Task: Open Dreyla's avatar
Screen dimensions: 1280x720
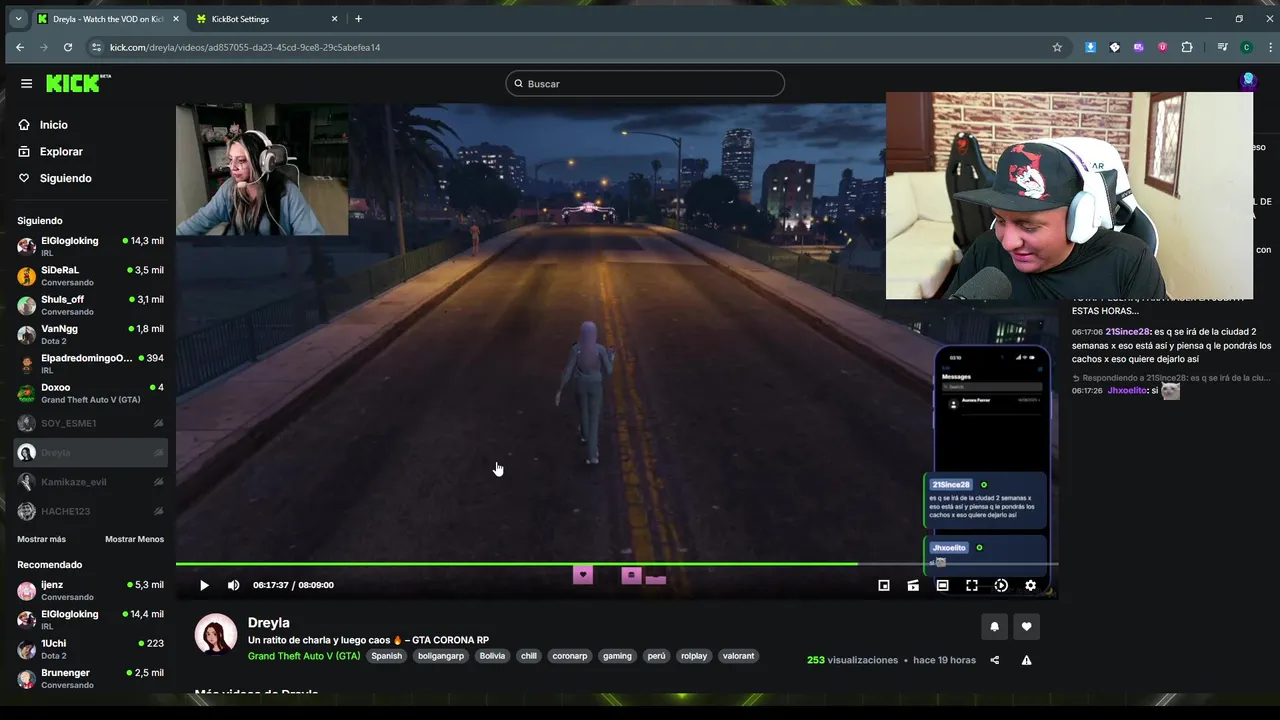Action: 215,634
